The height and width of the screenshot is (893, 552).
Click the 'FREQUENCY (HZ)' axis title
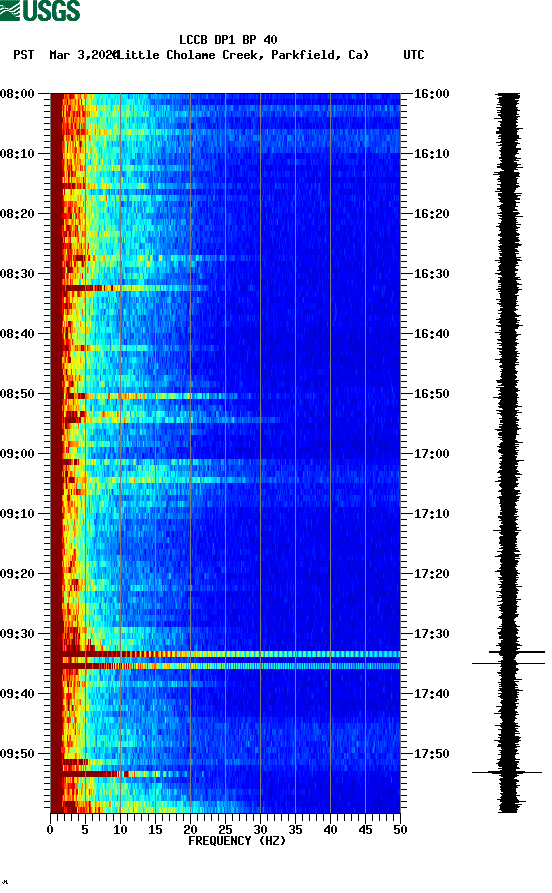pos(236,841)
